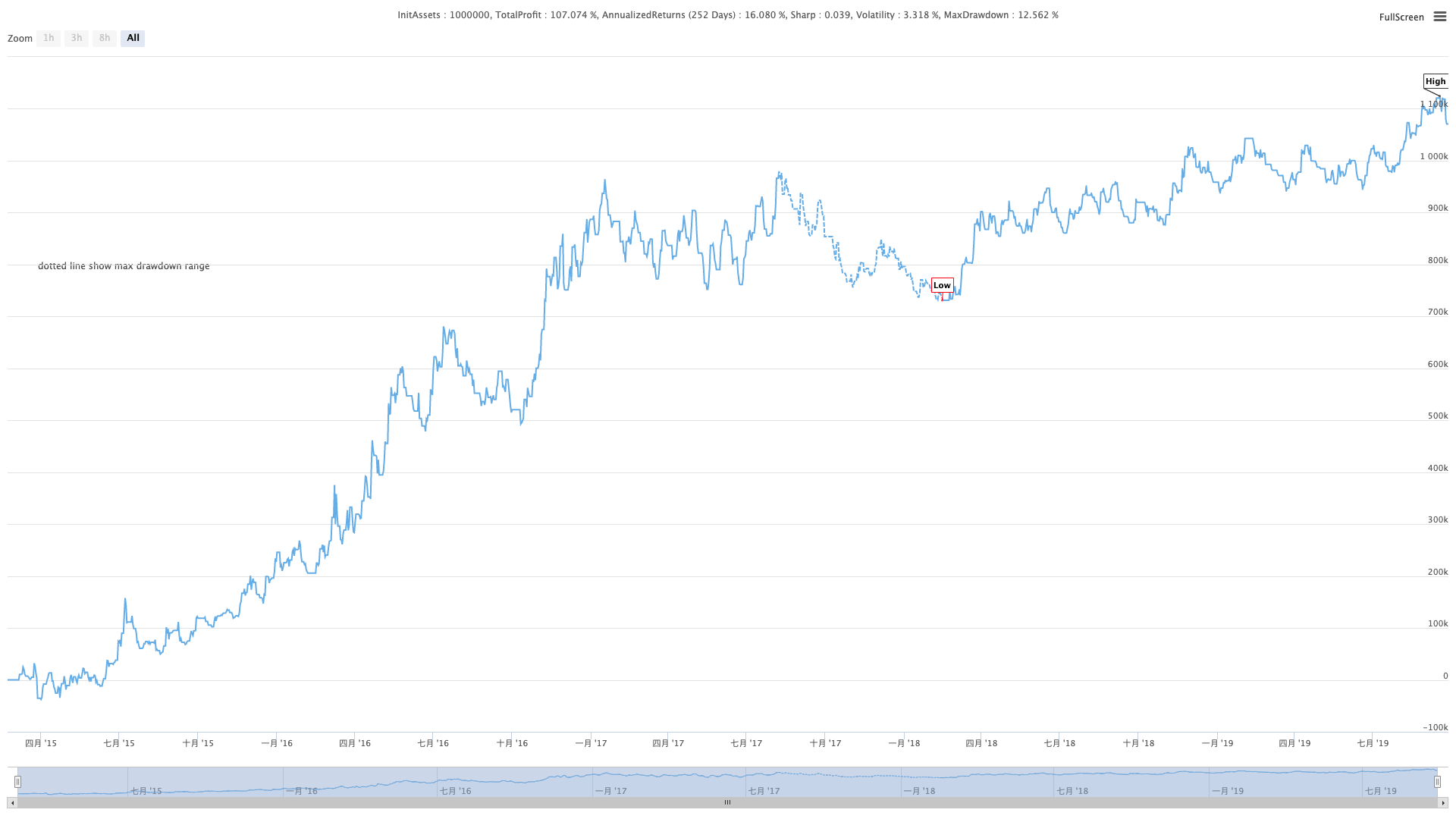1456x819 pixels.
Task: Click the 一月 '19 x-axis label
Action: tap(1217, 743)
